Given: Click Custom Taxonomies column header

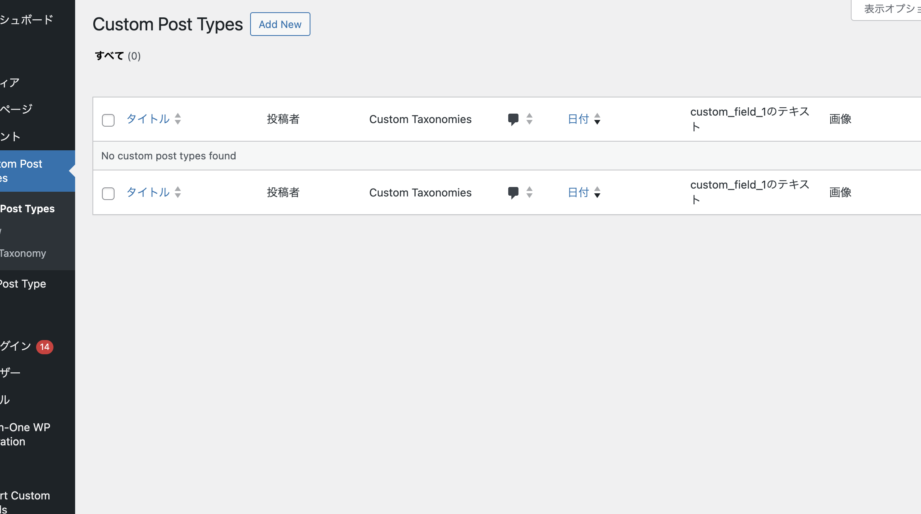Looking at the screenshot, I should pyautogui.click(x=420, y=119).
